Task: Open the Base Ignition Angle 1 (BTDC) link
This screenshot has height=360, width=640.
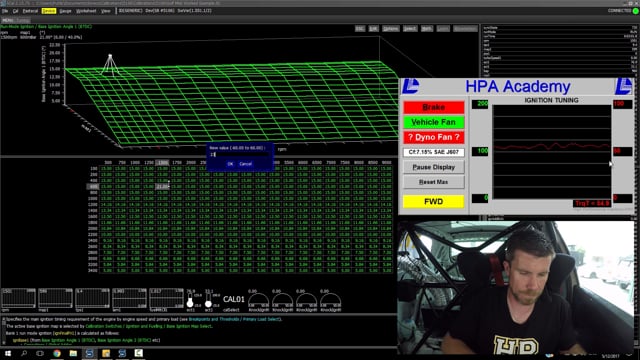Action: 68,340
